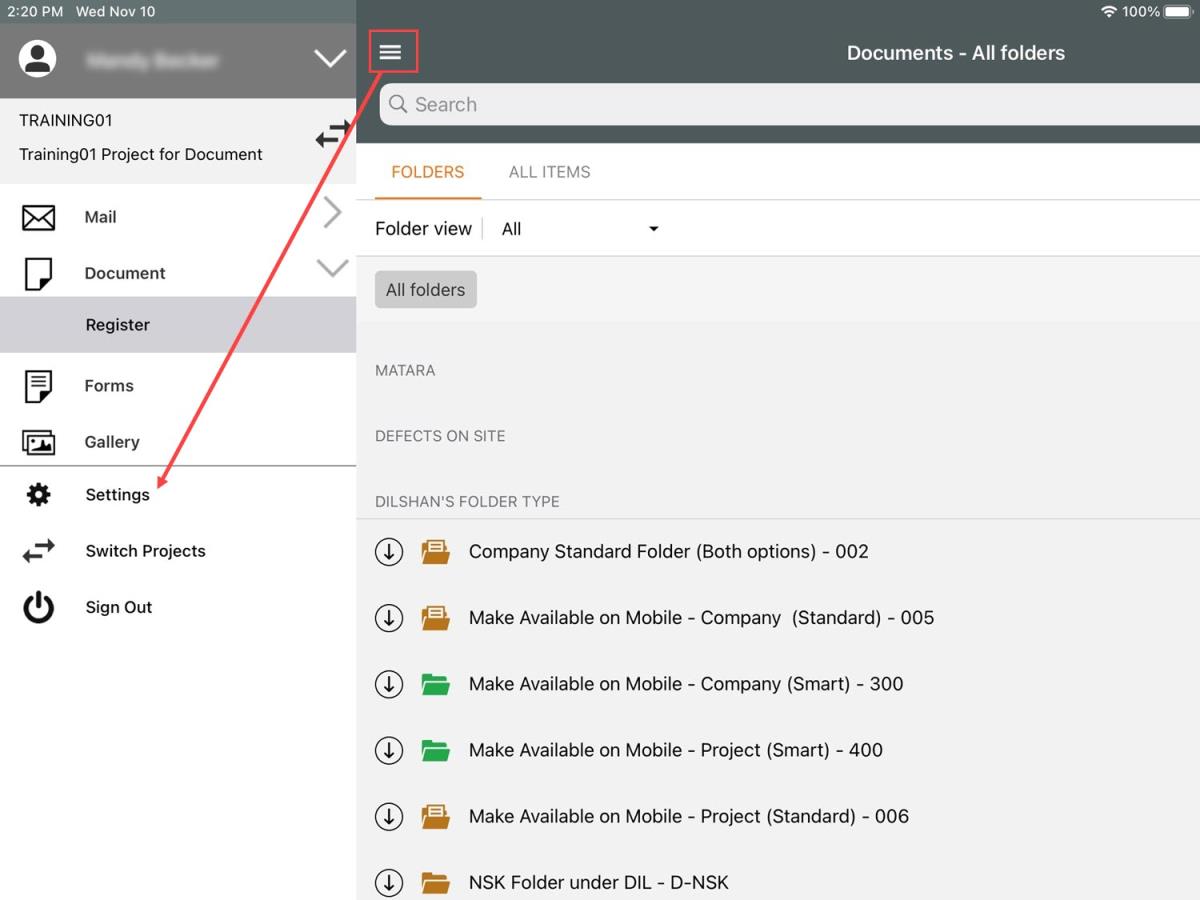Download Company Standard Folder (Both options) - 002

pyautogui.click(x=389, y=552)
